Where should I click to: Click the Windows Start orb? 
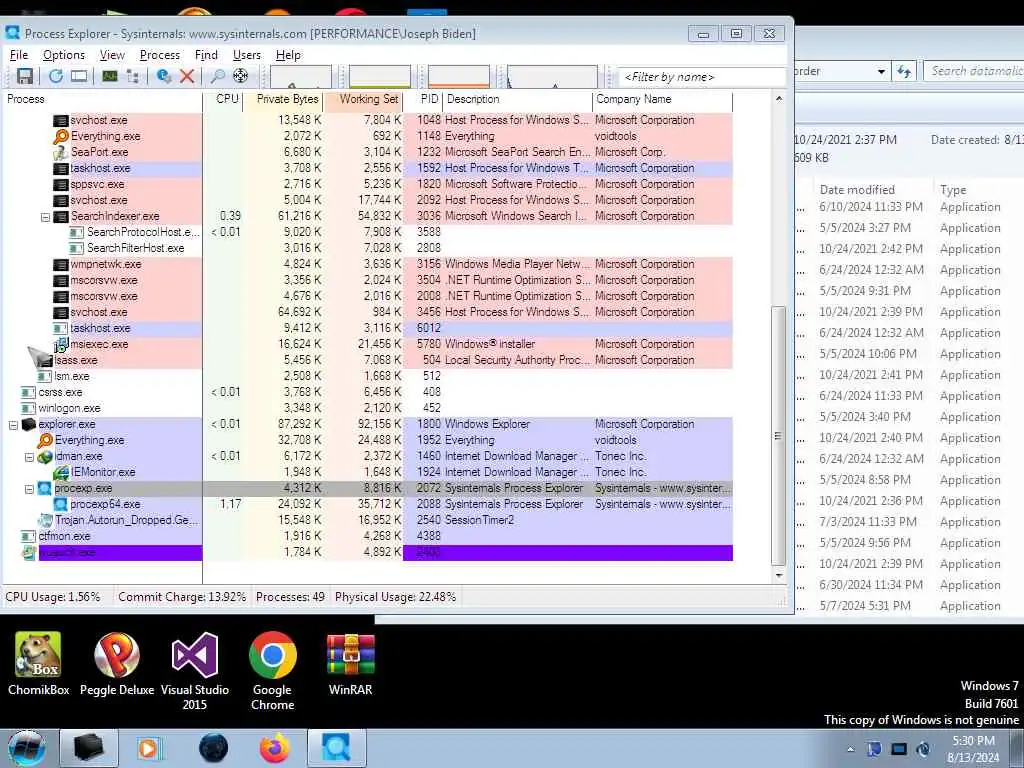(27, 748)
